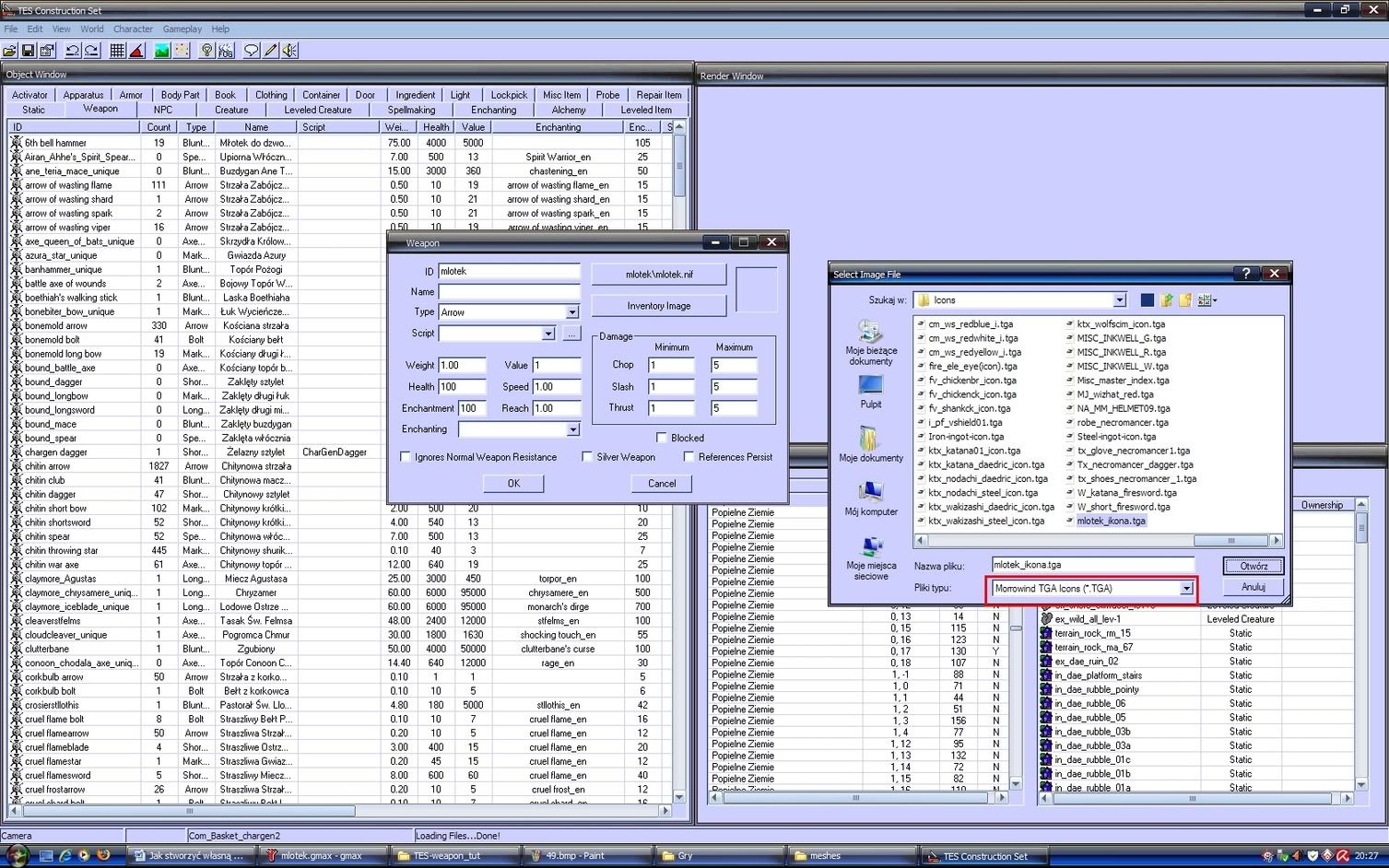
Task: Confirm the Weapon dialog with OK
Action: pyautogui.click(x=513, y=484)
